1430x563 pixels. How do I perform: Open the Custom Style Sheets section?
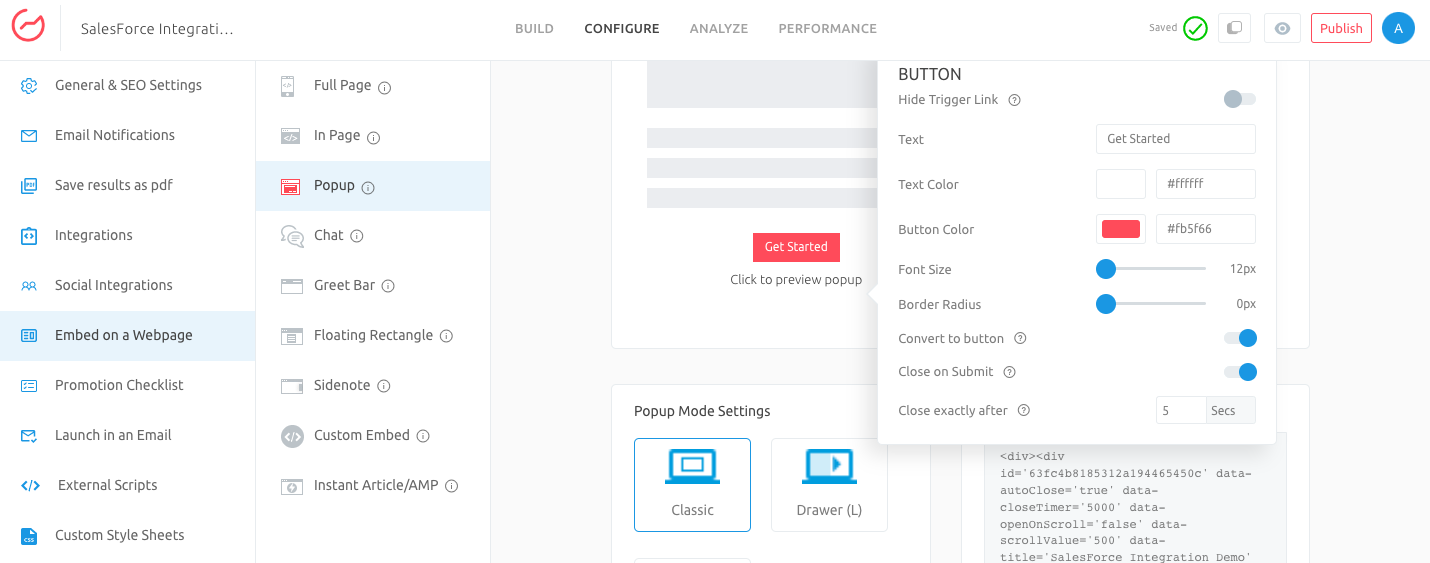pyautogui.click(x=128, y=536)
